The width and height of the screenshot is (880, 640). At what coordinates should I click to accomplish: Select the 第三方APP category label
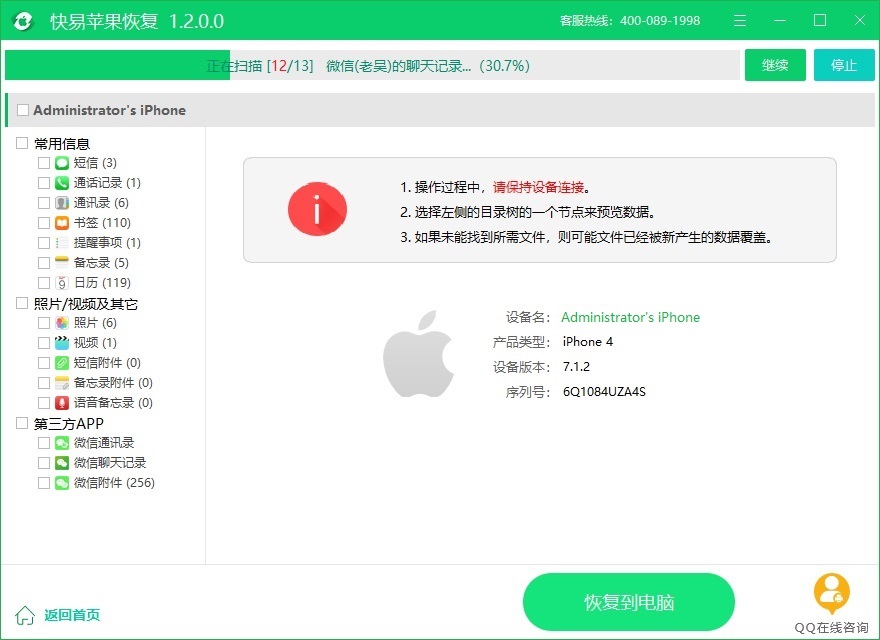point(68,423)
